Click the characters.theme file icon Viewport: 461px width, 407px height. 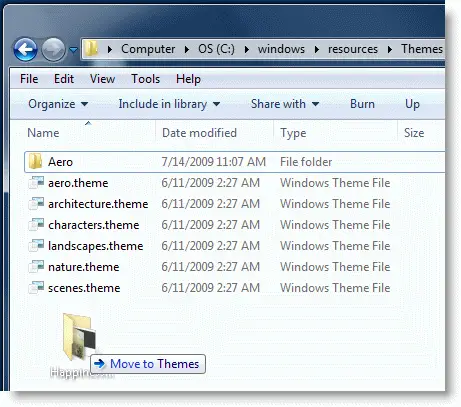36,225
